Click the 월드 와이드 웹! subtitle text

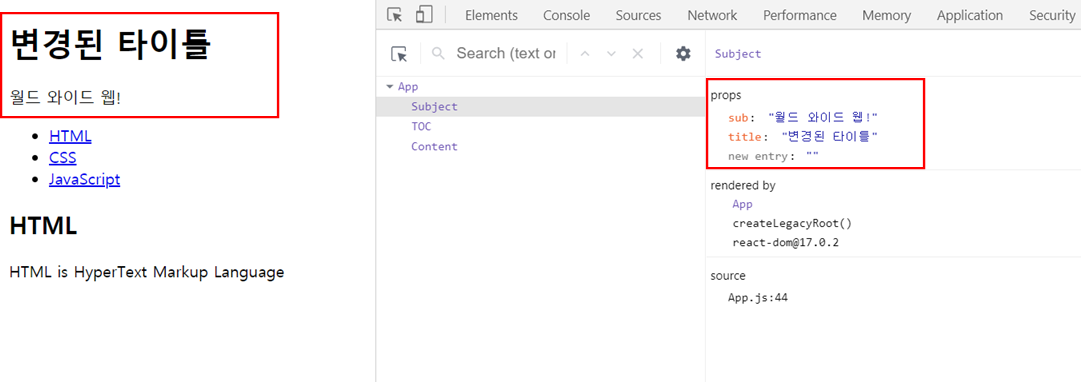point(65,97)
